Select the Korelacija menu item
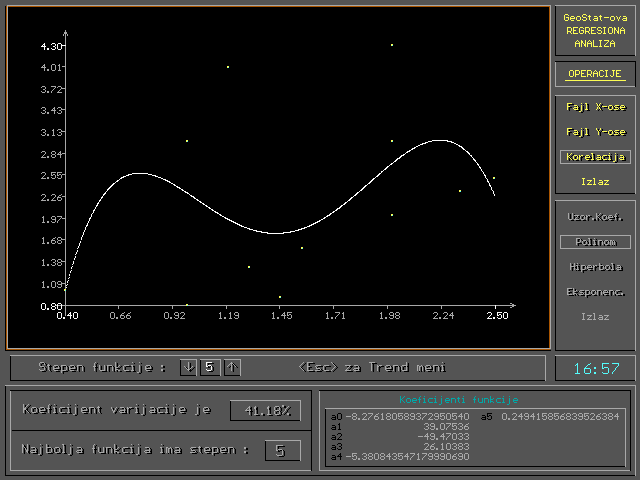 coord(595,157)
